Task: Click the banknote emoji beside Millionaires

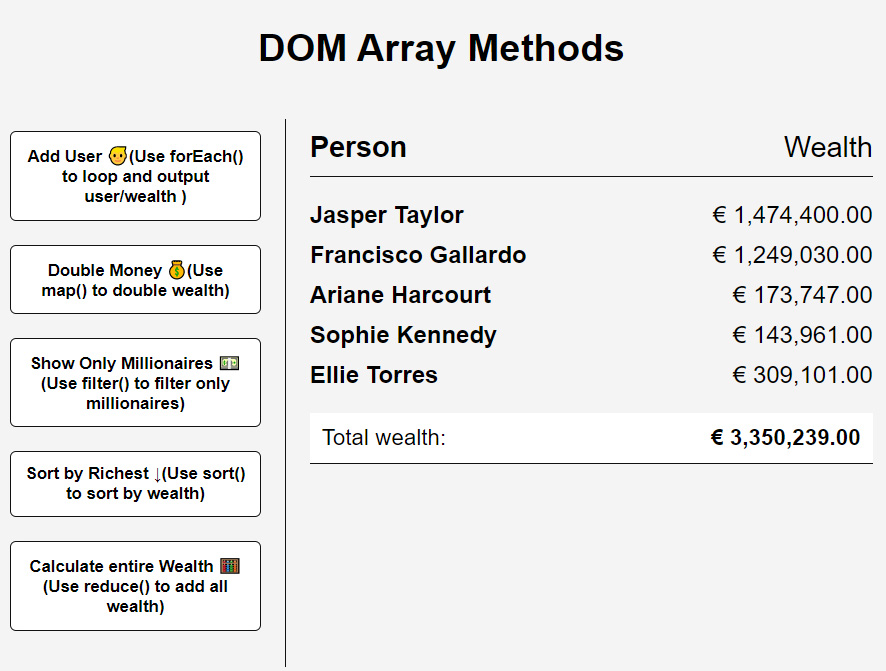Action: [229, 363]
